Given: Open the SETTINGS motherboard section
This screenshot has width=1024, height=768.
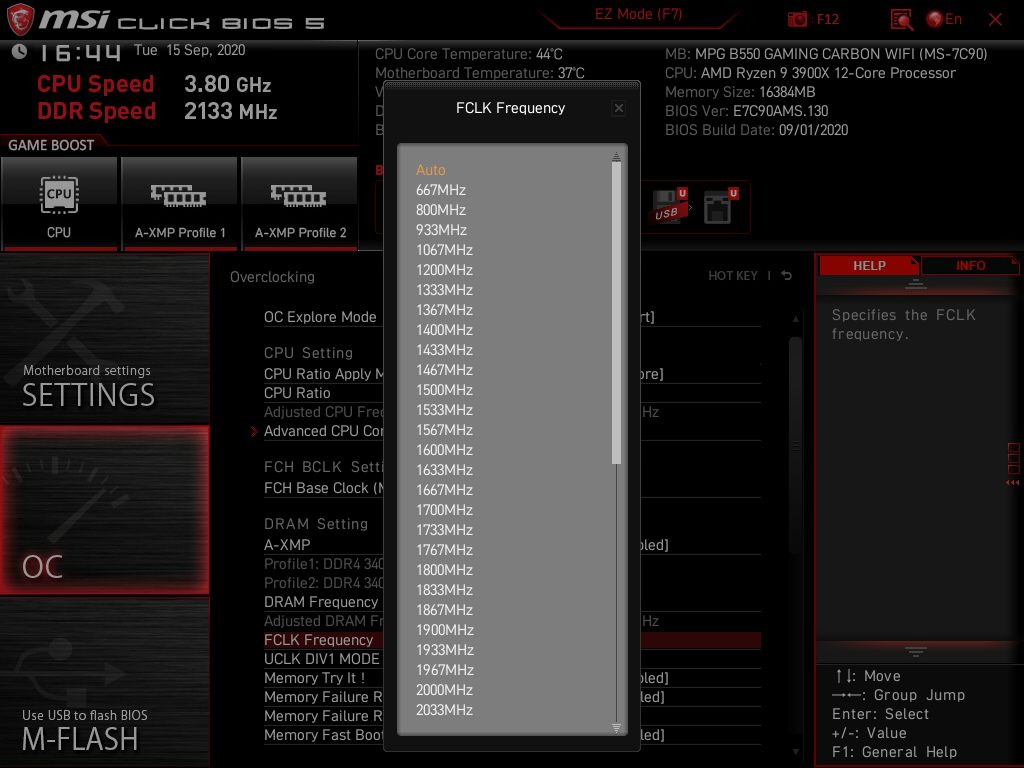Looking at the screenshot, I should pyautogui.click(x=104, y=338).
